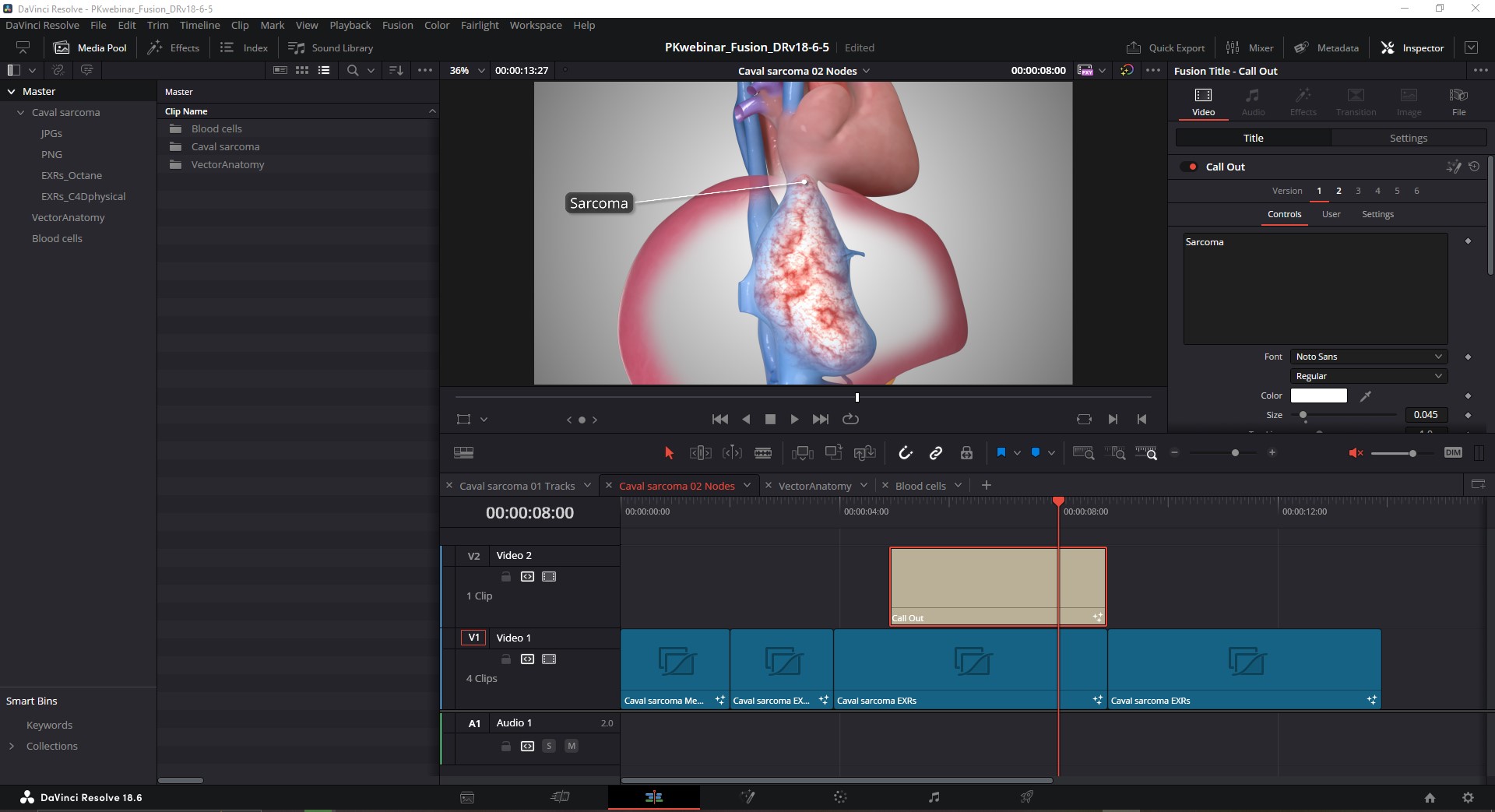Viewport: 1495px width, 812px height.
Task: Open Font dropdown Noto Sans
Action: (1369, 357)
